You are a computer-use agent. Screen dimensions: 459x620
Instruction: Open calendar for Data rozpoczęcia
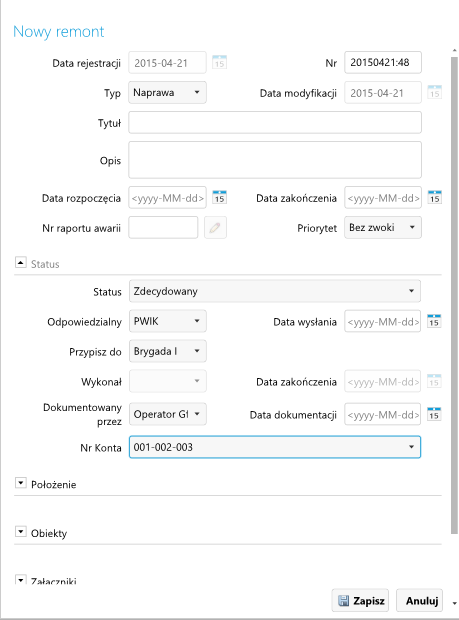pyautogui.click(x=219, y=197)
